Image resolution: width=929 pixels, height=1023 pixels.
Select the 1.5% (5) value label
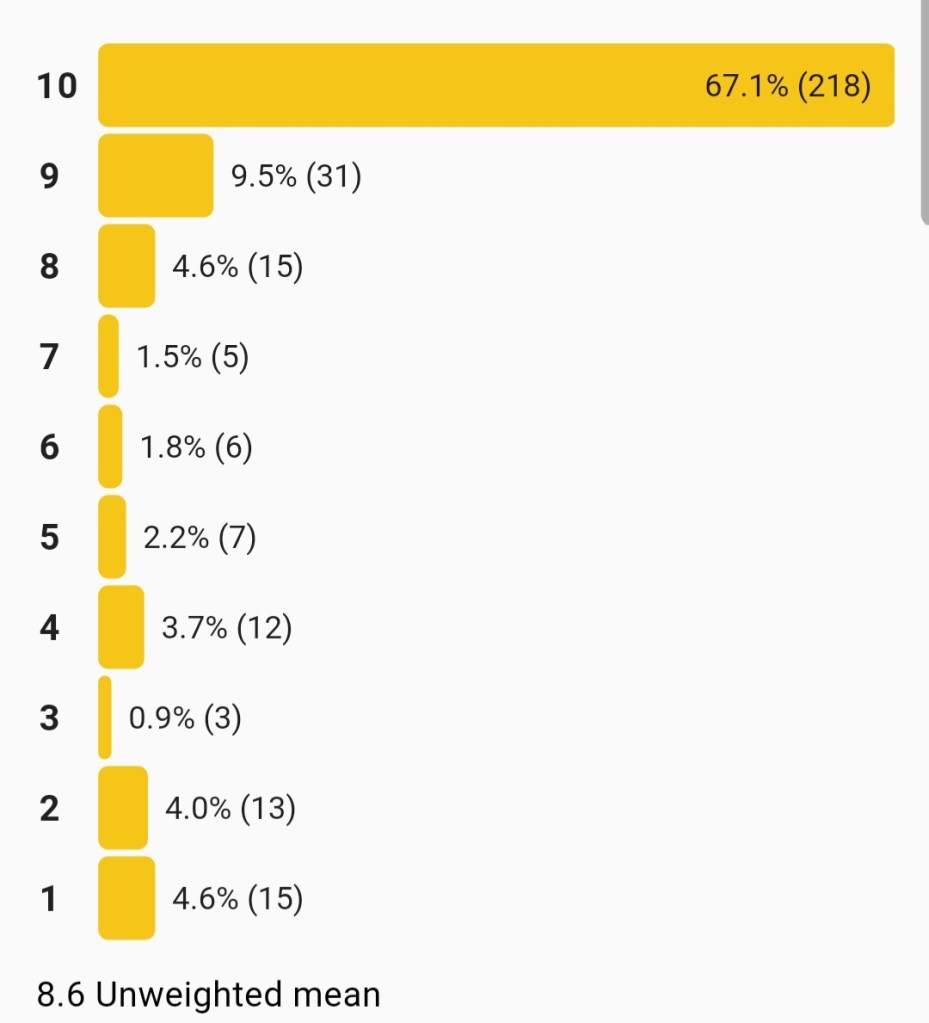tap(192, 357)
